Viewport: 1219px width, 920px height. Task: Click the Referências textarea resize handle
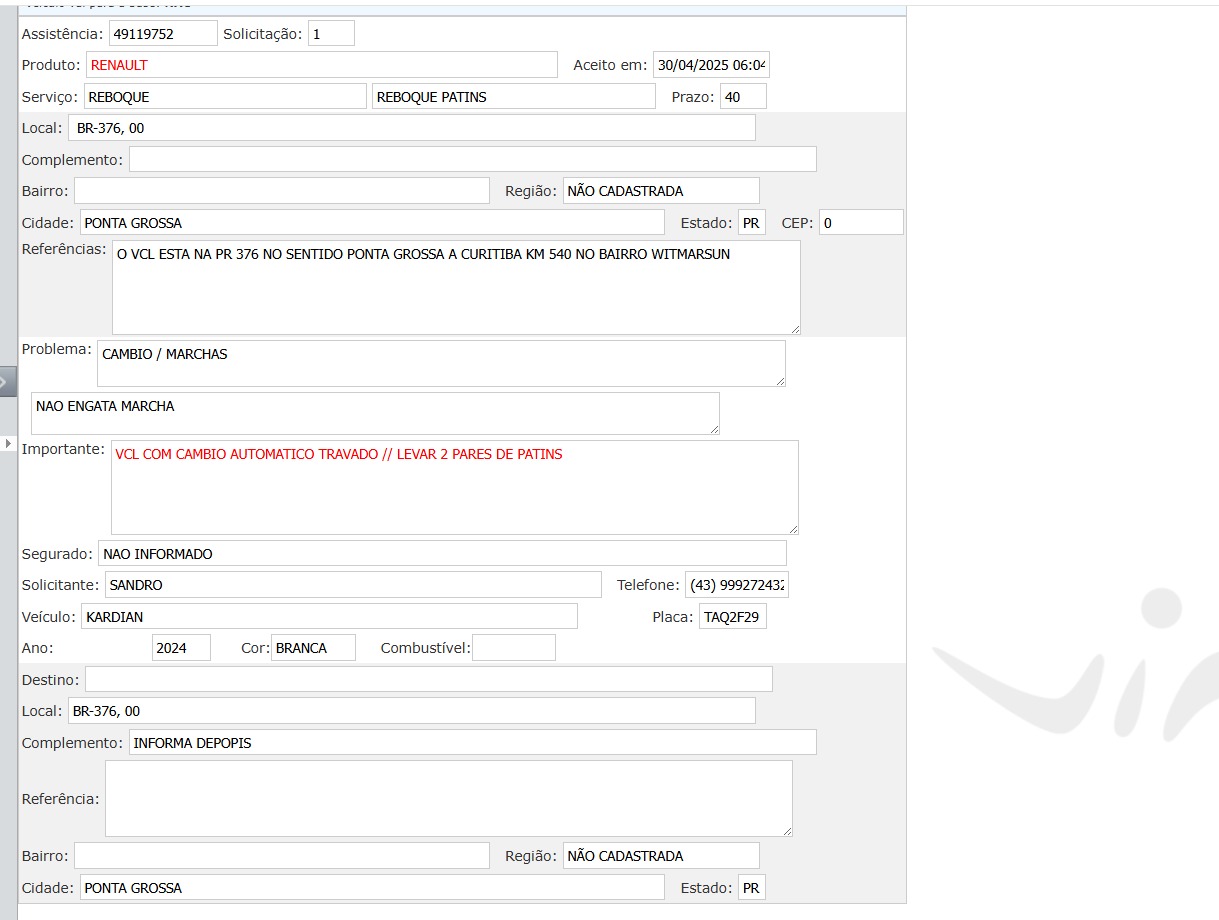795,329
